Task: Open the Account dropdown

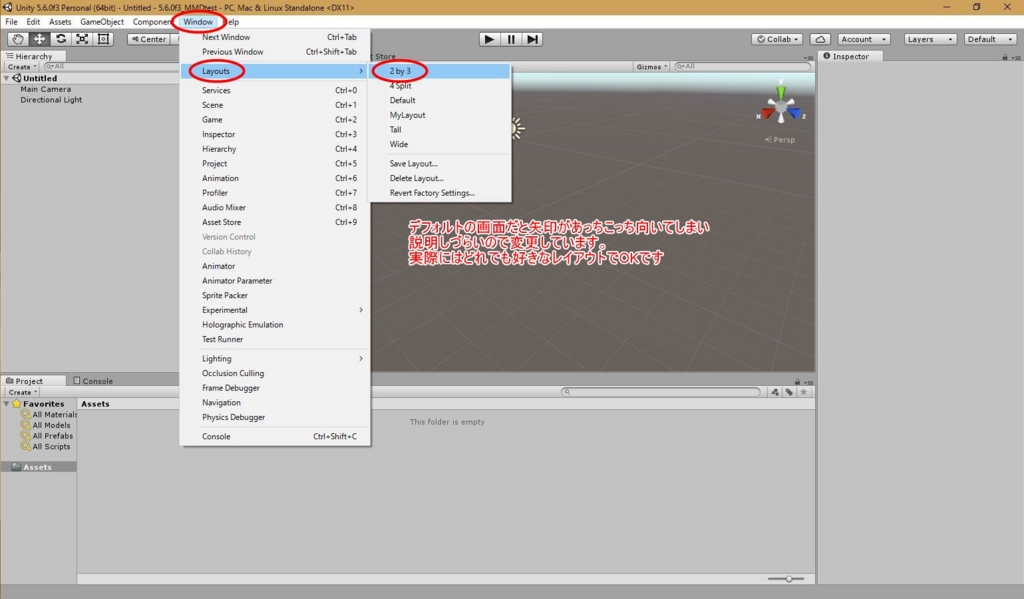Action: 863,39
